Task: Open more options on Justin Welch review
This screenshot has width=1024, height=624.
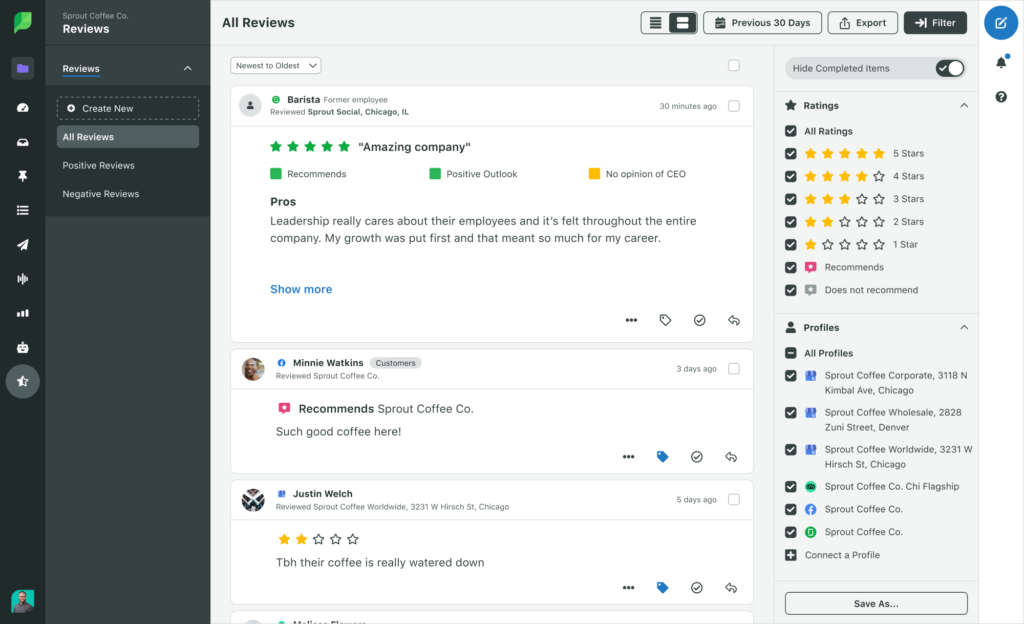Action: click(628, 588)
